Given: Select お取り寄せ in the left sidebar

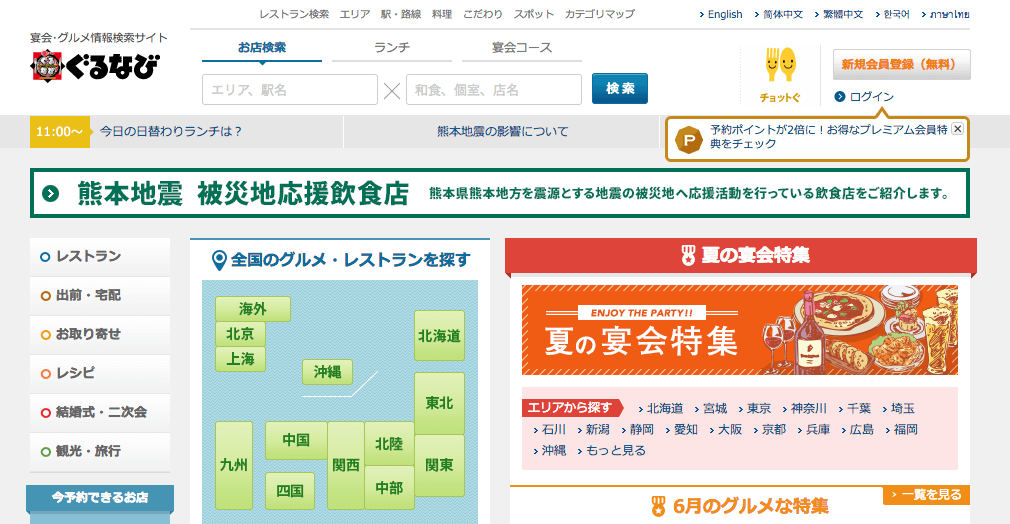Looking at the screenshot, I should point(100,335).
